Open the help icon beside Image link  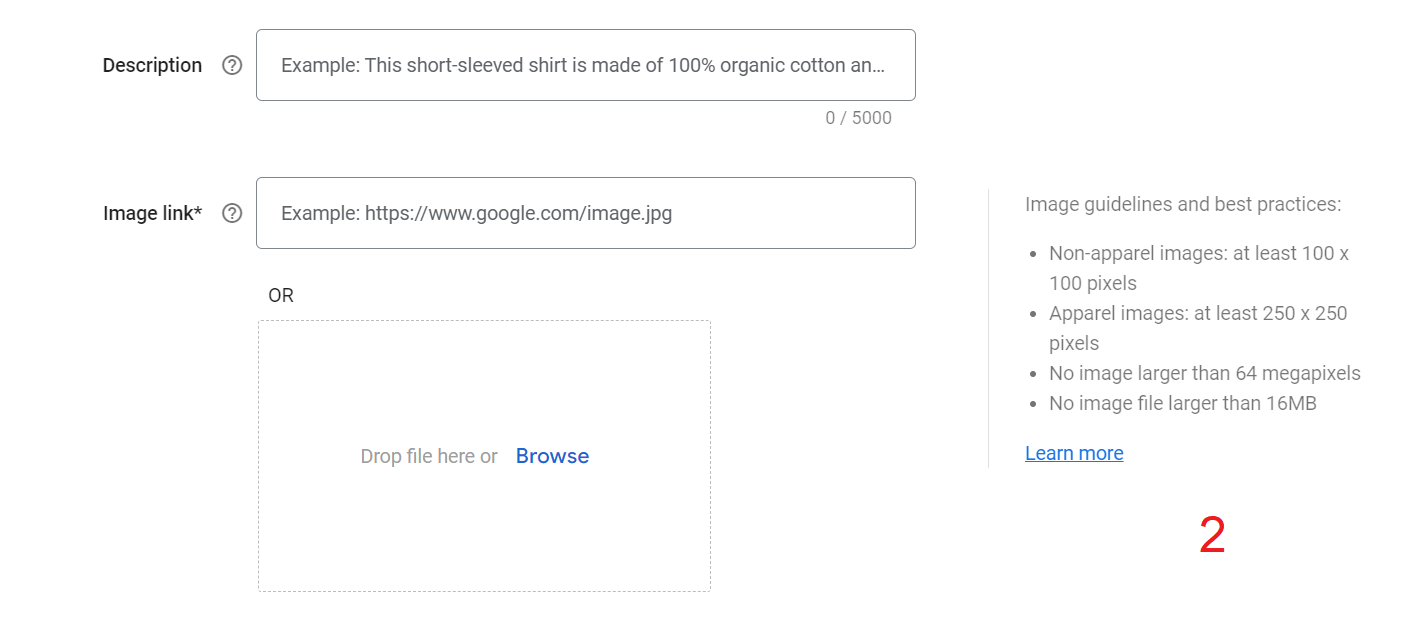232,213
